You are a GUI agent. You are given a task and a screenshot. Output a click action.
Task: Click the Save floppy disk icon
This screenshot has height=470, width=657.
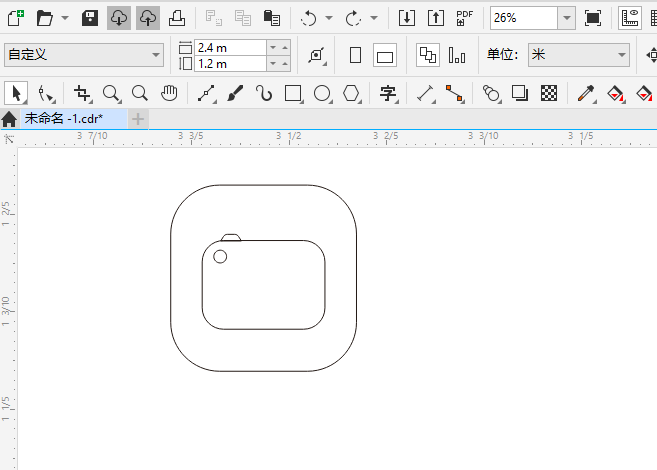90,18
